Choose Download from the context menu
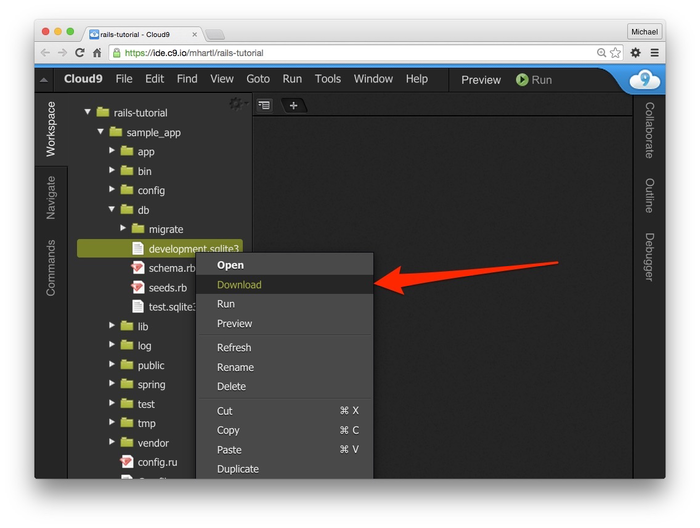 (x=239, y=285)
